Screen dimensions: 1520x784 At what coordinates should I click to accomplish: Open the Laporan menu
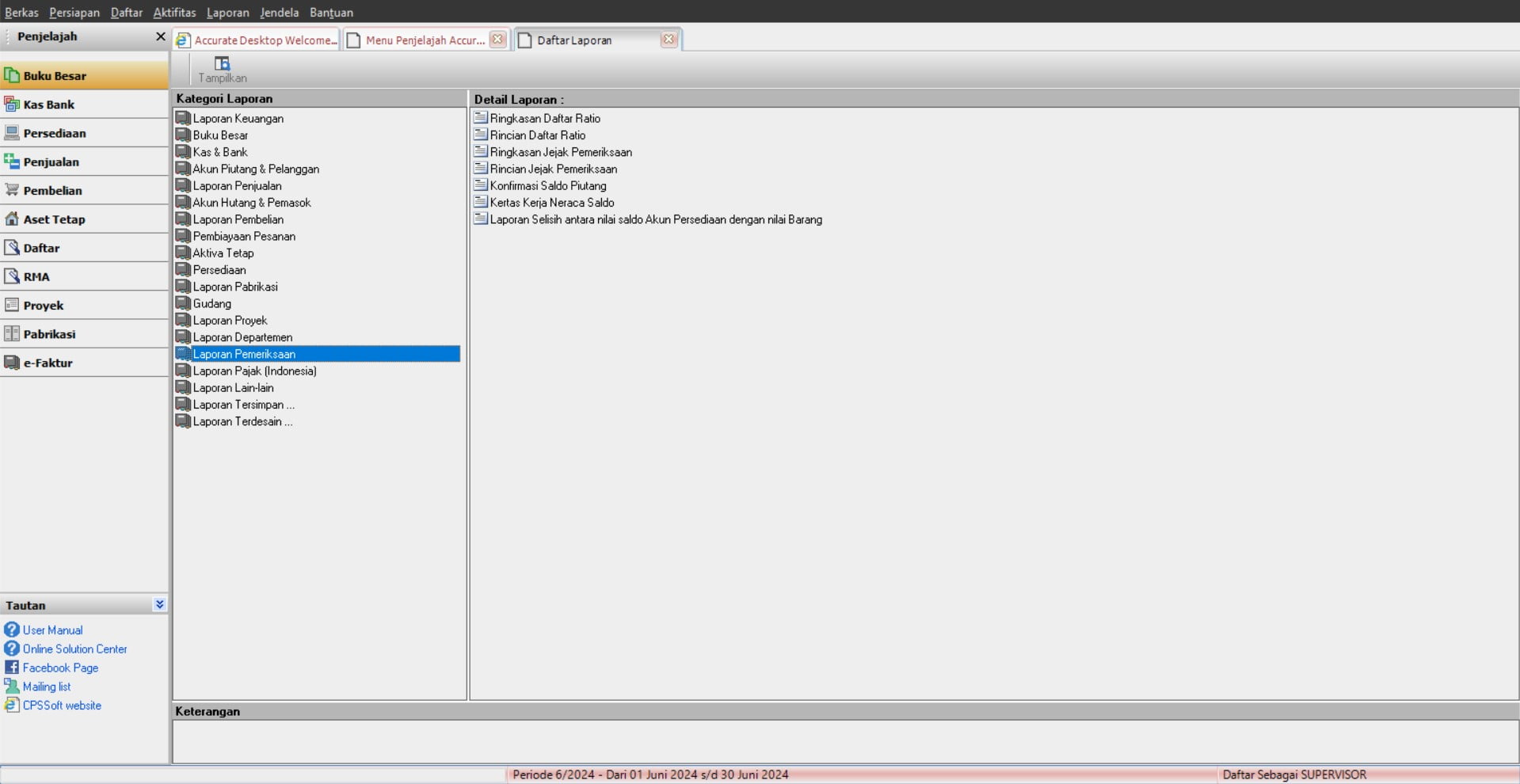[227, 12]
